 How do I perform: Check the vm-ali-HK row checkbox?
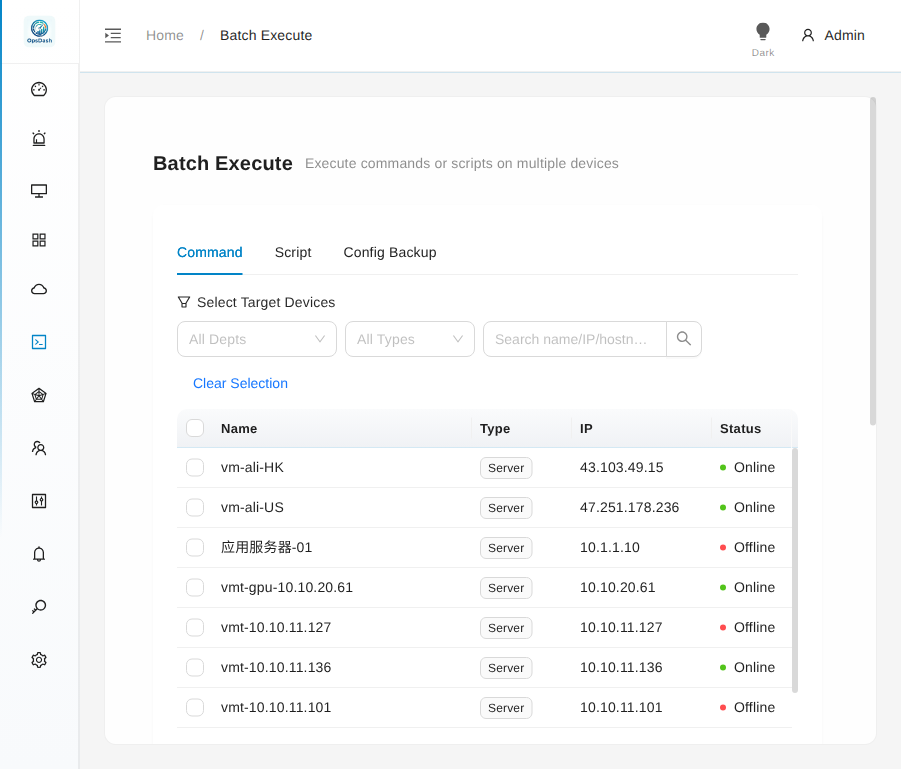195,467
